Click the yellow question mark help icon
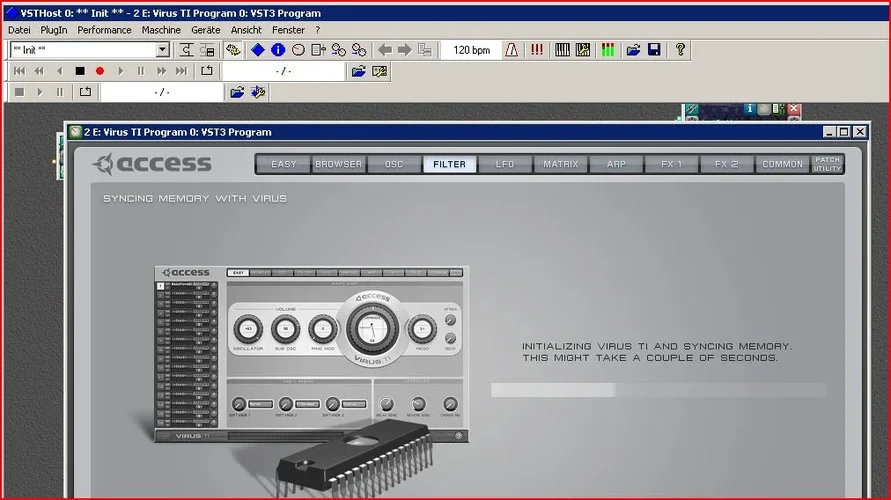This screenshot has width=891, height=500. coord(681,50)
